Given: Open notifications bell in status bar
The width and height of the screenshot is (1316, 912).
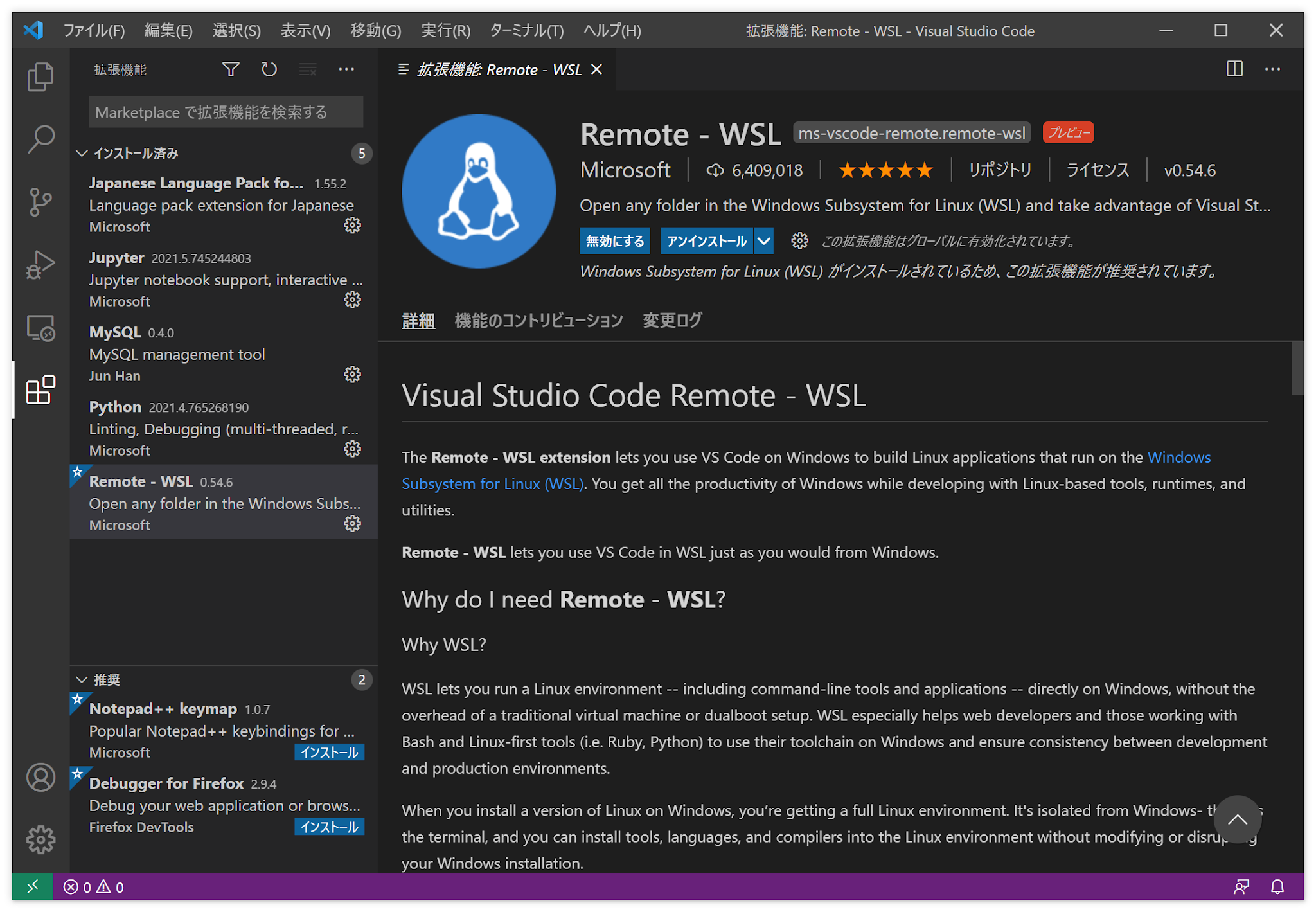Looking at the screenshot, I should point(1276,887).
